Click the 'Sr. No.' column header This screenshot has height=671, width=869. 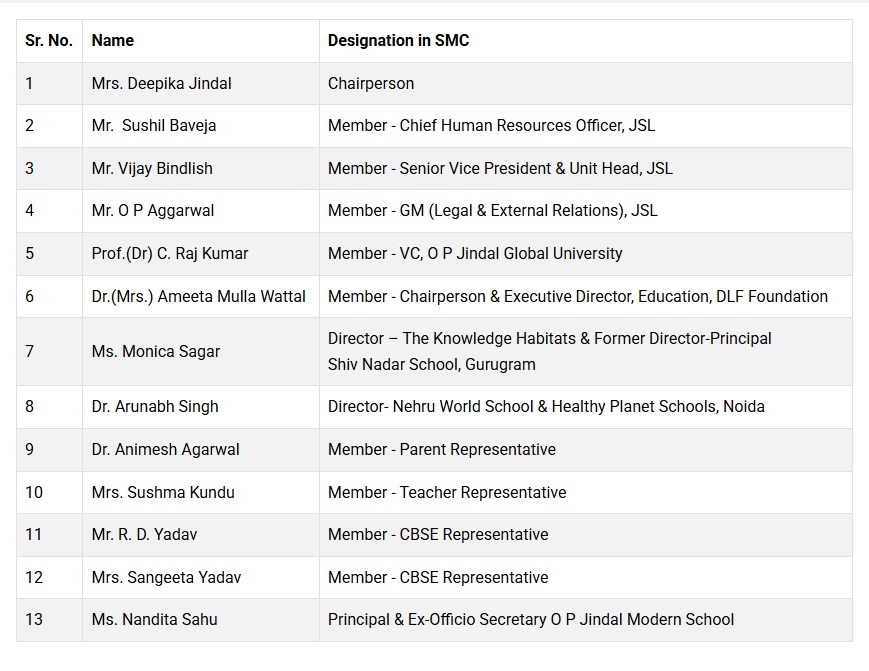[x=49, y=40]
